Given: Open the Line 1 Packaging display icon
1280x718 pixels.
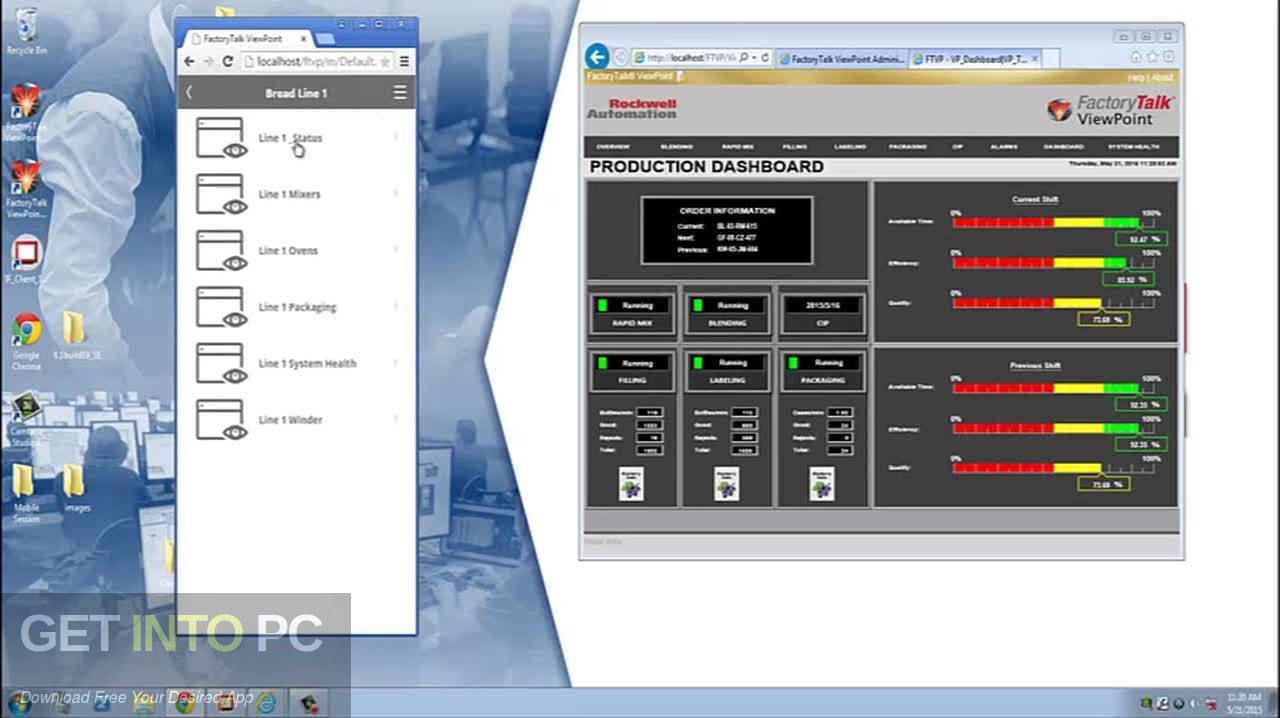Looking at the screenshot, I should pos(221,307).
